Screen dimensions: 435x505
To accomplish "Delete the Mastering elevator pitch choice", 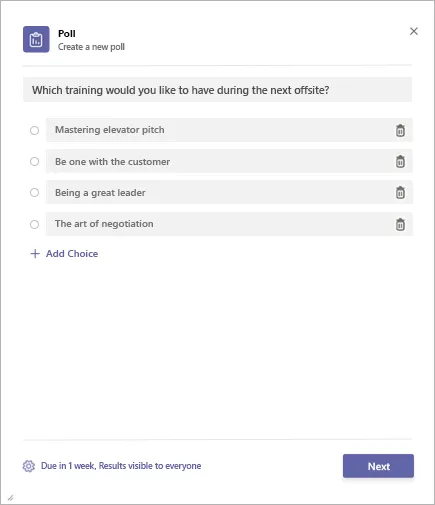I will [x=400, y=130].
